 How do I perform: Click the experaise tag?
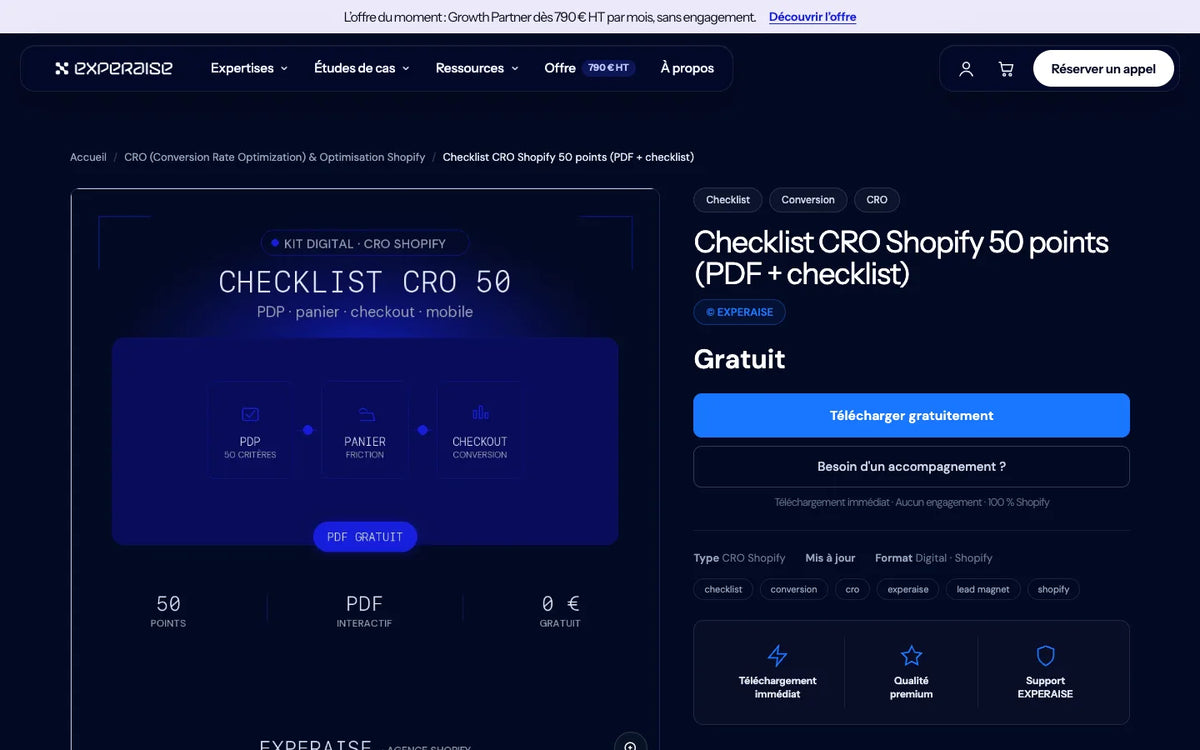coord(908,589)
